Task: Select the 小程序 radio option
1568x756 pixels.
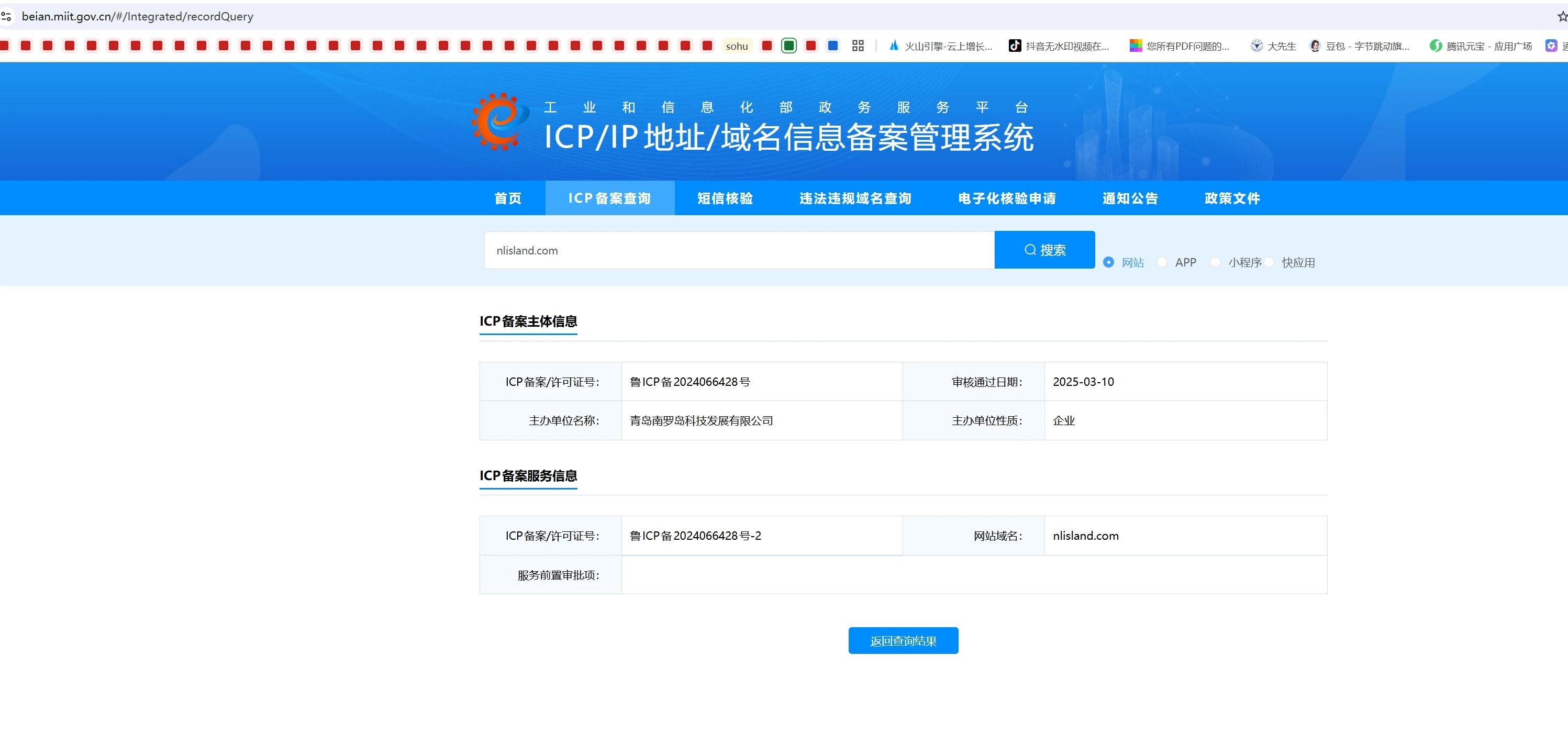Action: (1215, 262)
